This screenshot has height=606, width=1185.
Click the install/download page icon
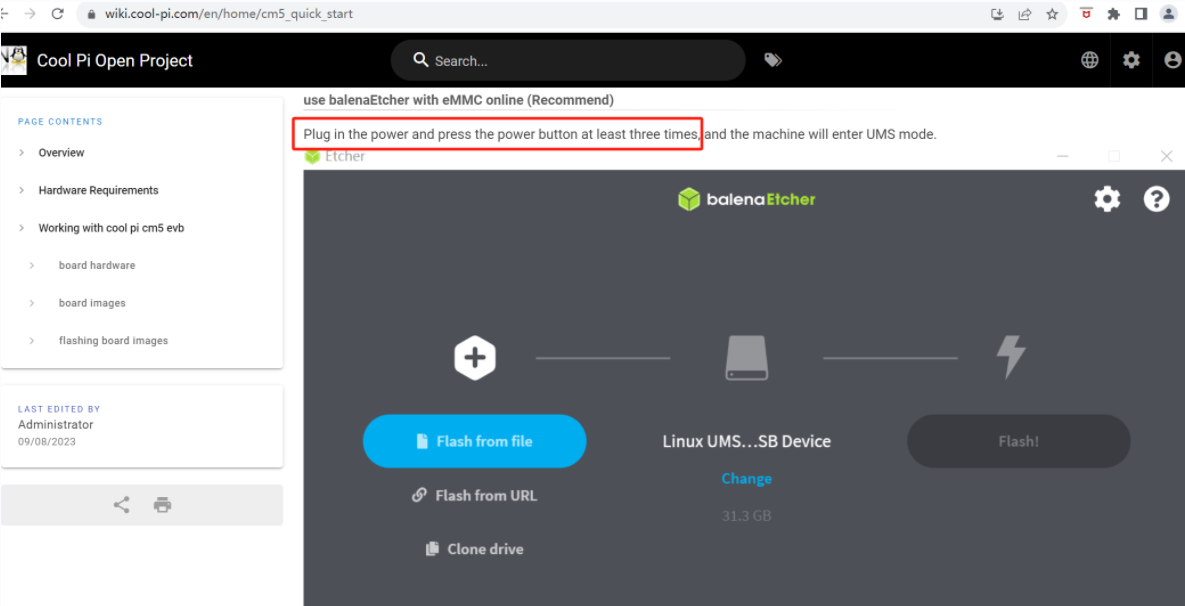[998, 14]
